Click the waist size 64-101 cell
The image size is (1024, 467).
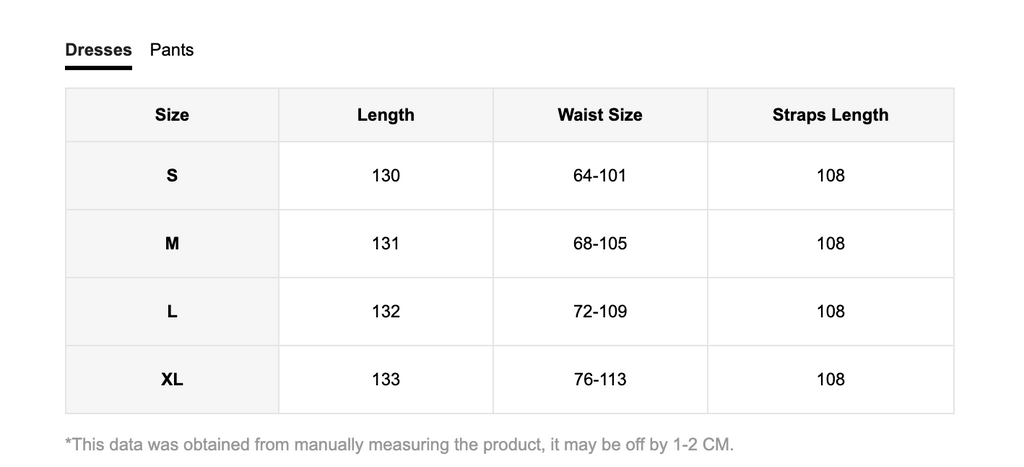click(x=600, y=176)
